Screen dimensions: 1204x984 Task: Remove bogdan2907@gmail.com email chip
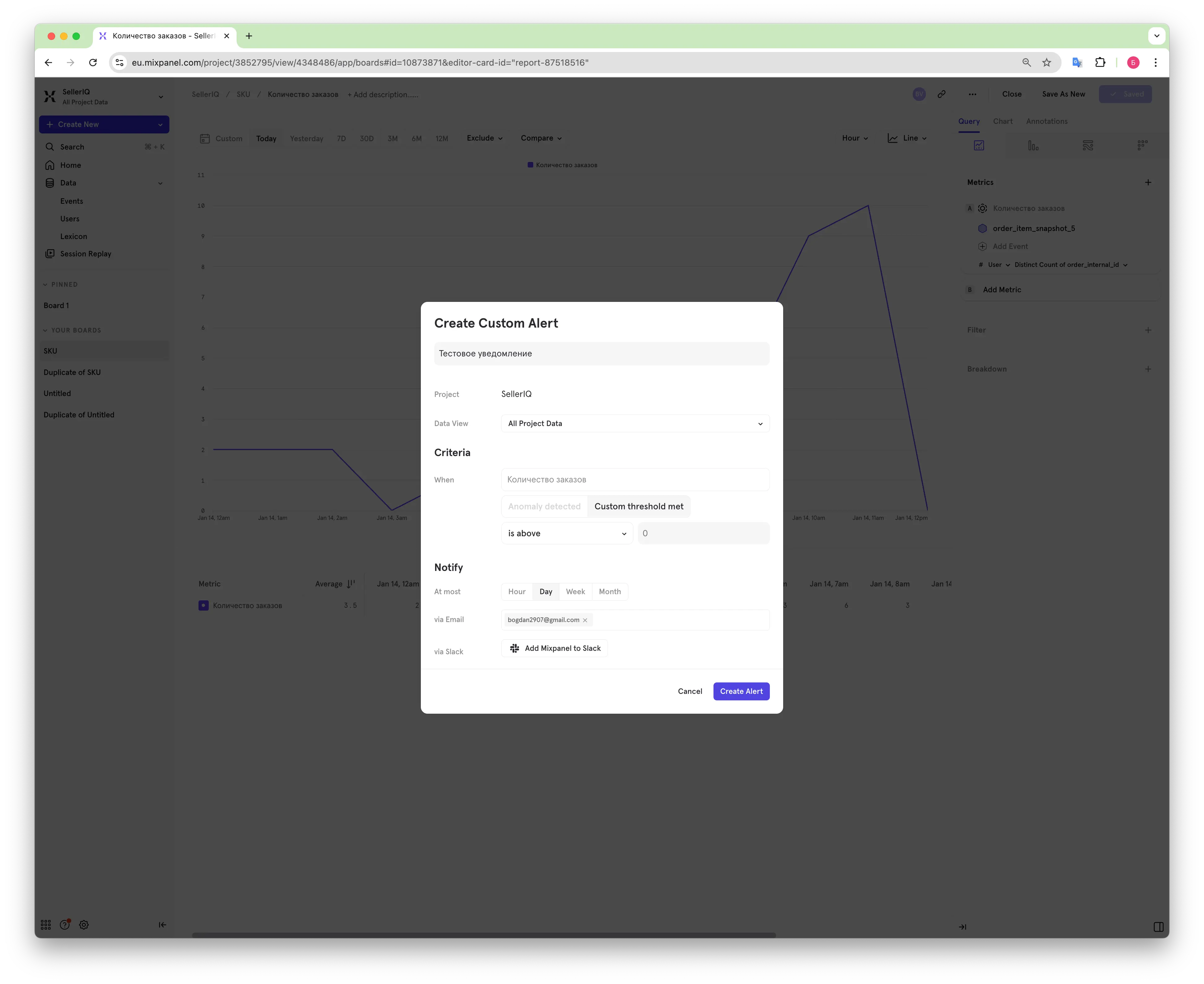coord(585,620)
